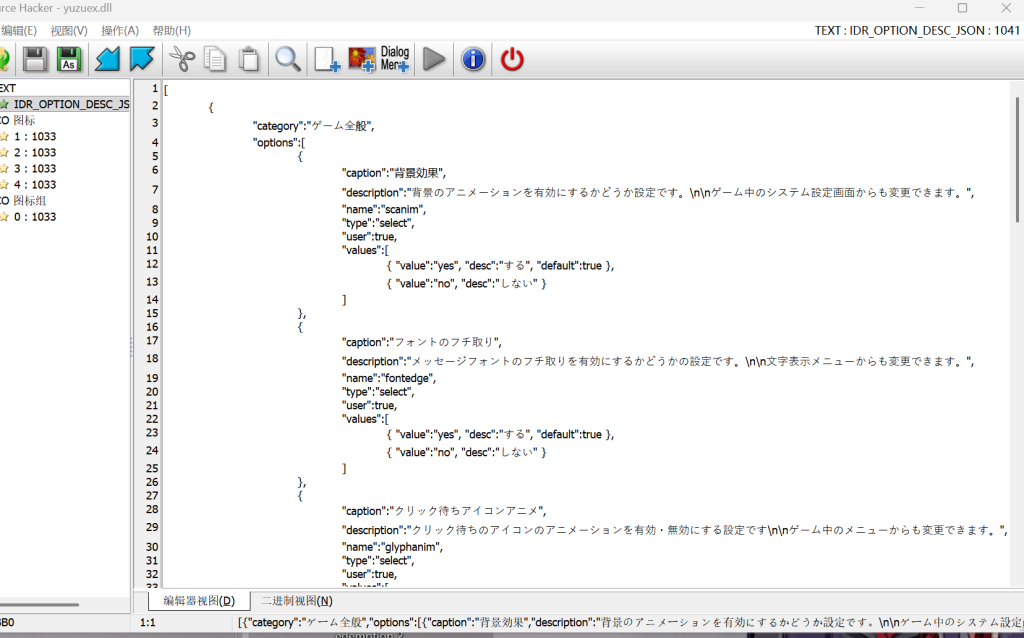Select the Cut scissors icon

pos(181,60)
